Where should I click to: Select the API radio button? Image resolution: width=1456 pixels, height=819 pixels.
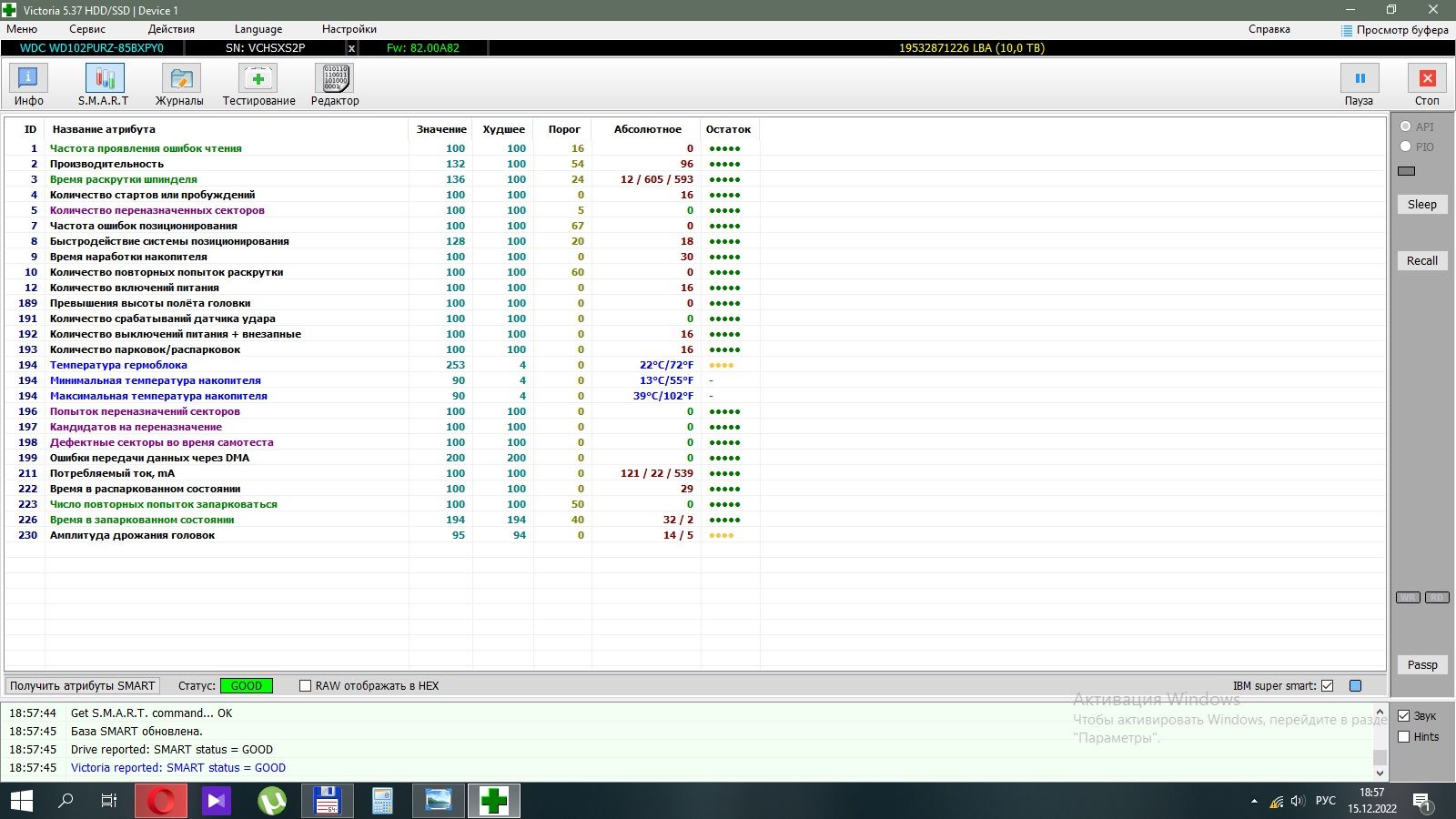point(1406,126)
